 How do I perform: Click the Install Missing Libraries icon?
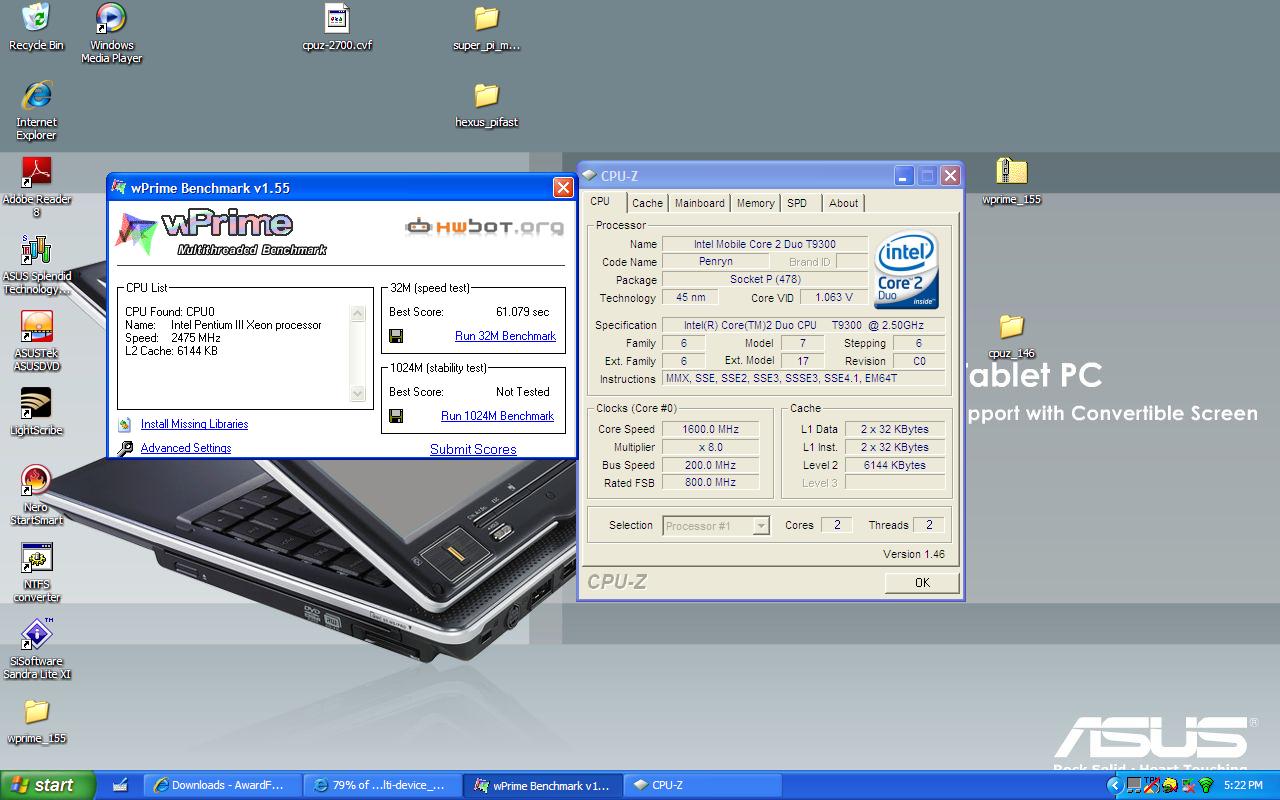[125, 424]
